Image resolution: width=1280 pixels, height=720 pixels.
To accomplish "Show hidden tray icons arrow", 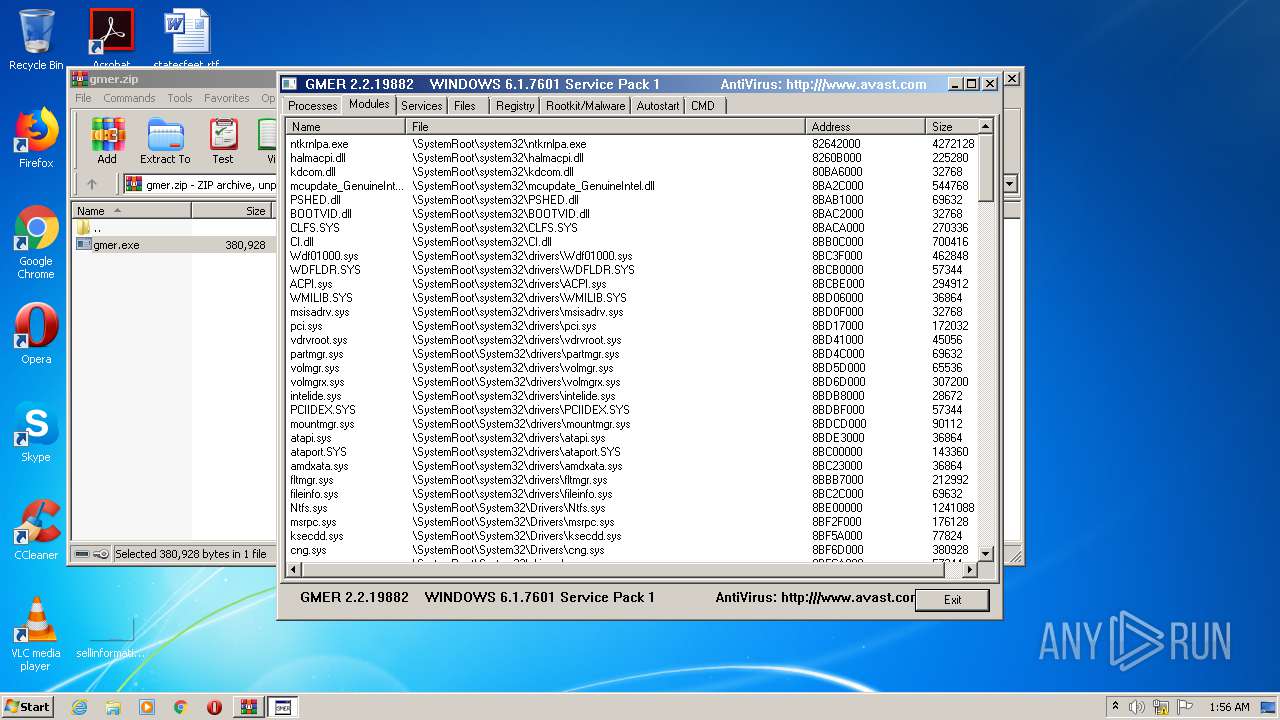I will click(1115, 707).
